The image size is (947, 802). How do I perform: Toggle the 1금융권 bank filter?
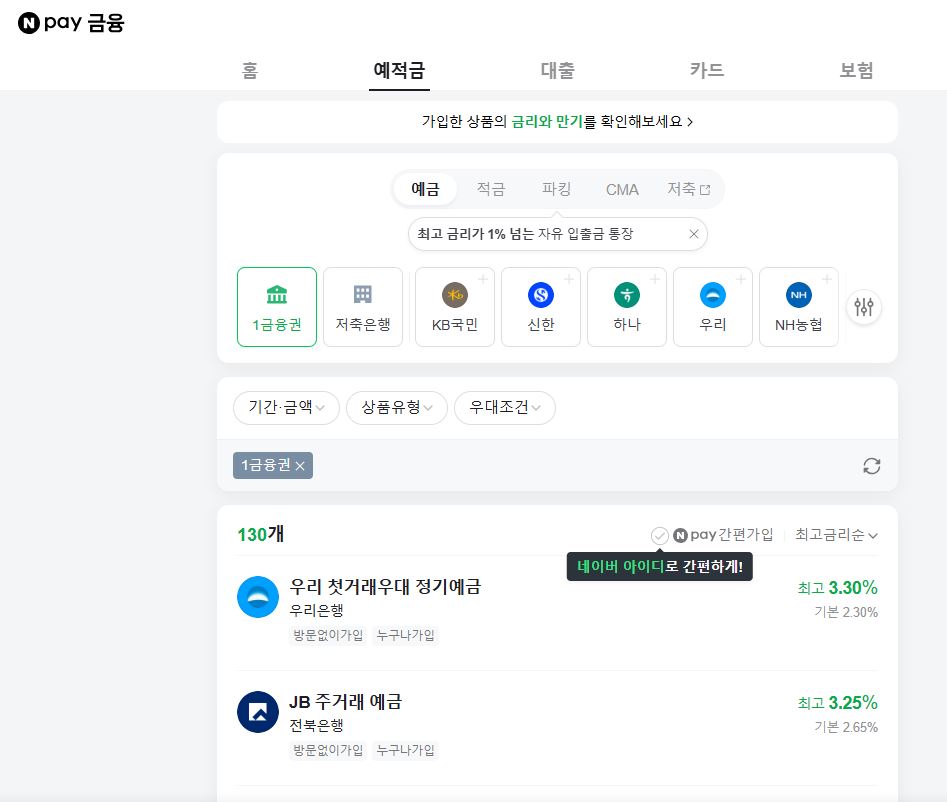[277, 307]
